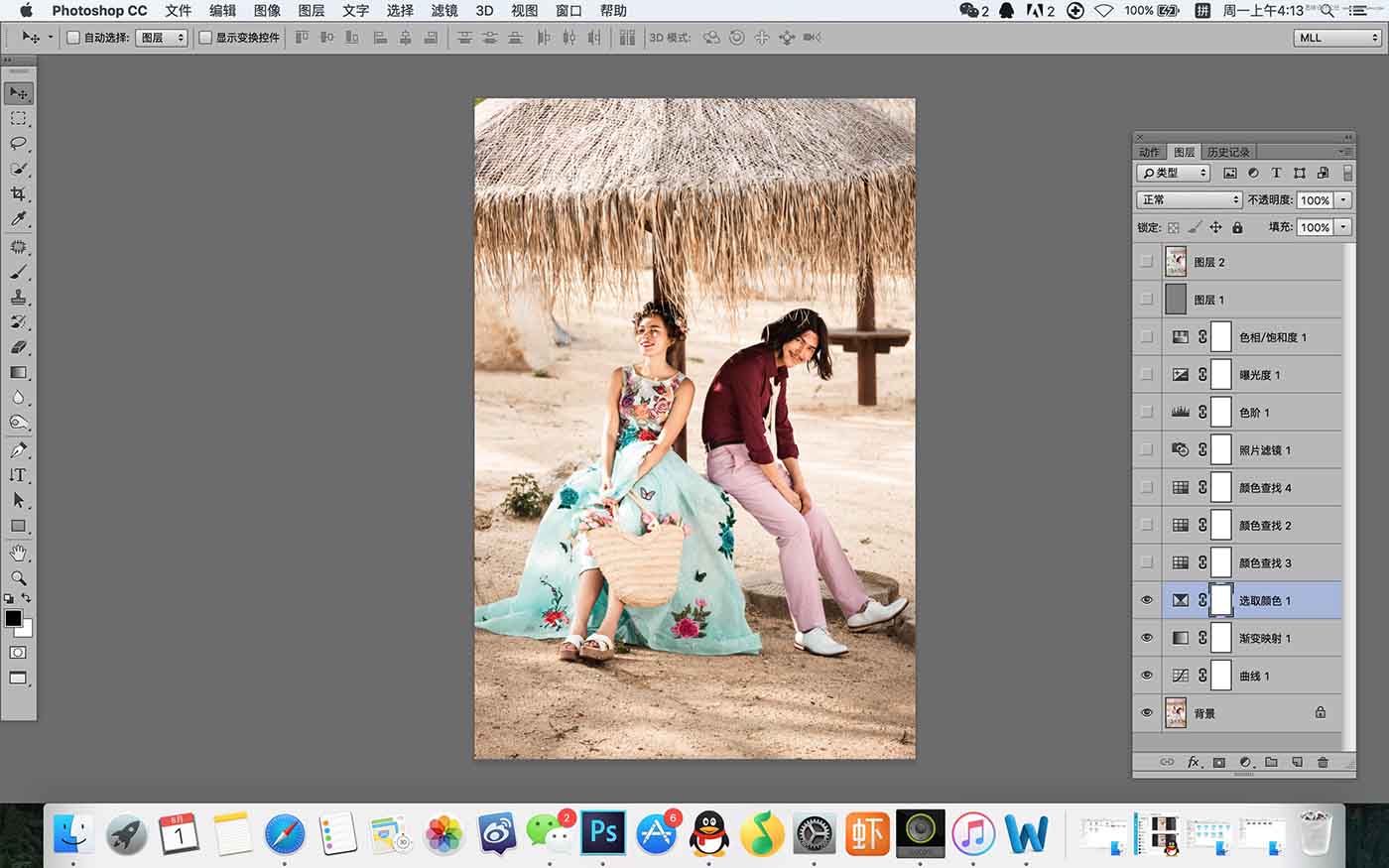Create a new adjustment layer

point(1245,762)
